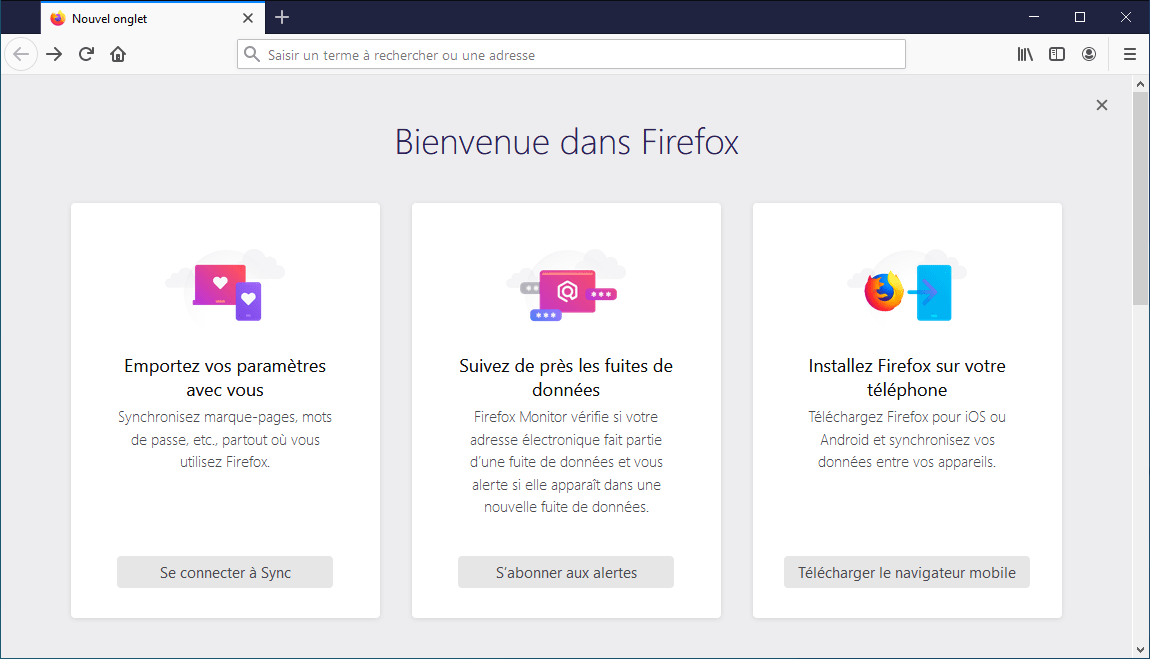The width and height of the screenshot is (1150, 659).
Task: Click the heading Installez Firefox sur votre téléphone
Action: pyautogui.click(x=907, y=378)
